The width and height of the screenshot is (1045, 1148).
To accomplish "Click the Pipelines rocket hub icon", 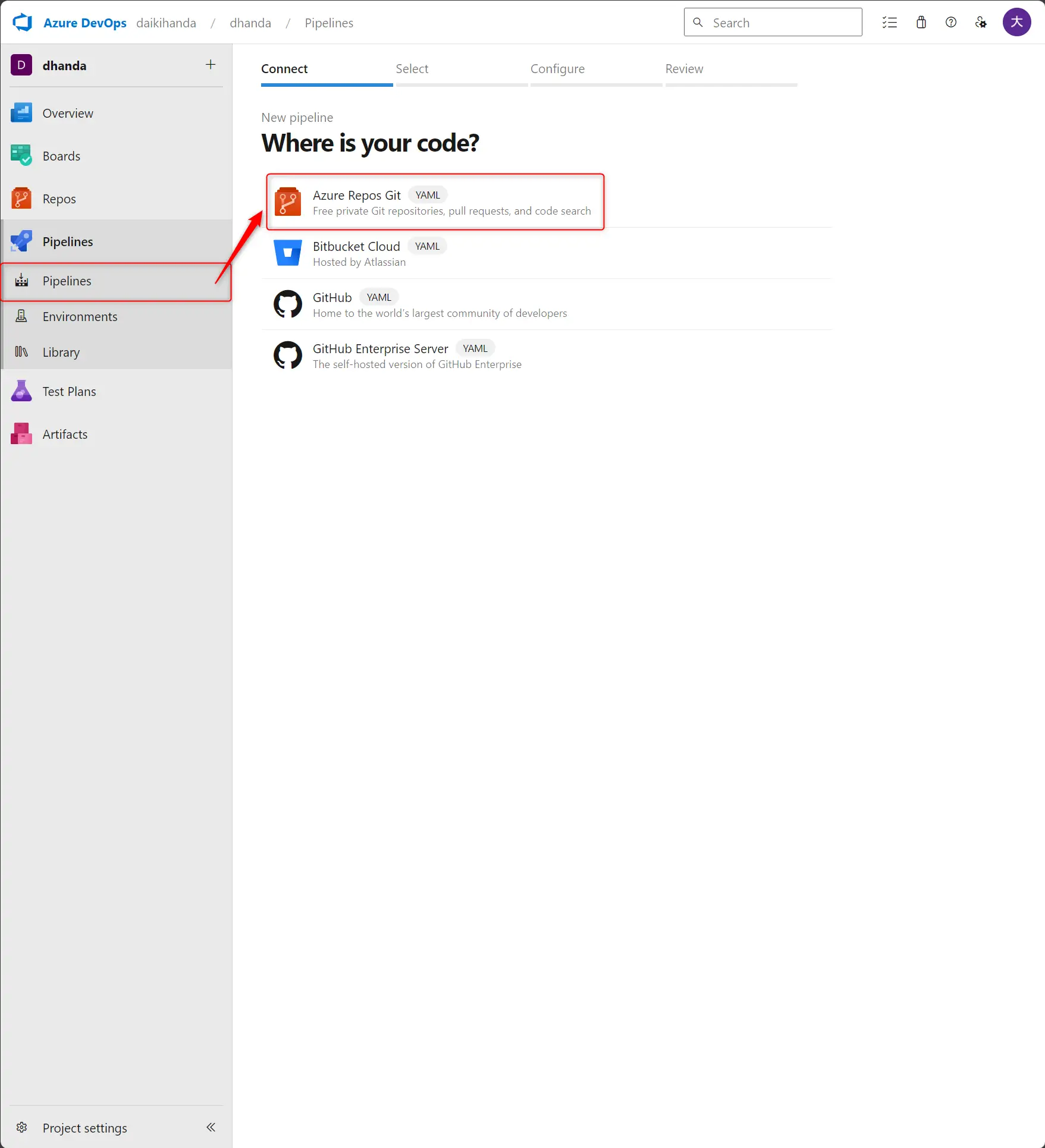I will (21, 241).
